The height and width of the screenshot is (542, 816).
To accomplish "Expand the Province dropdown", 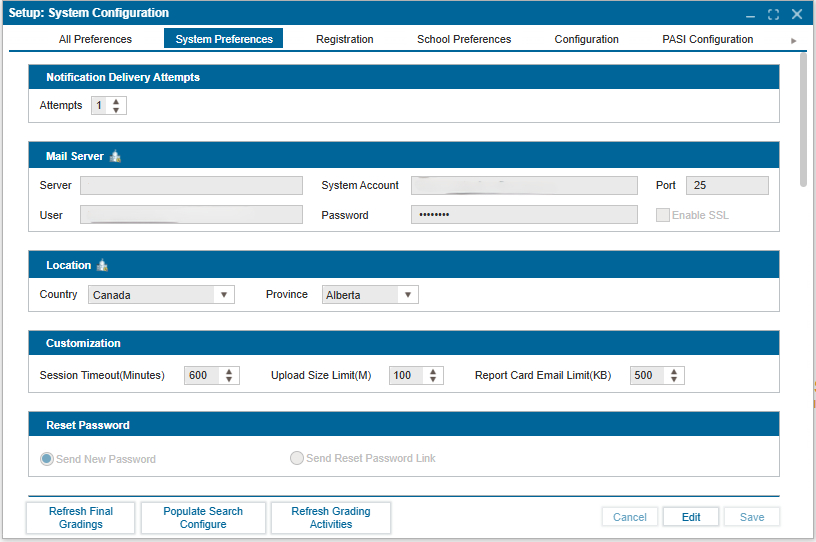I will pyautogui.click(x=407, y=295).
